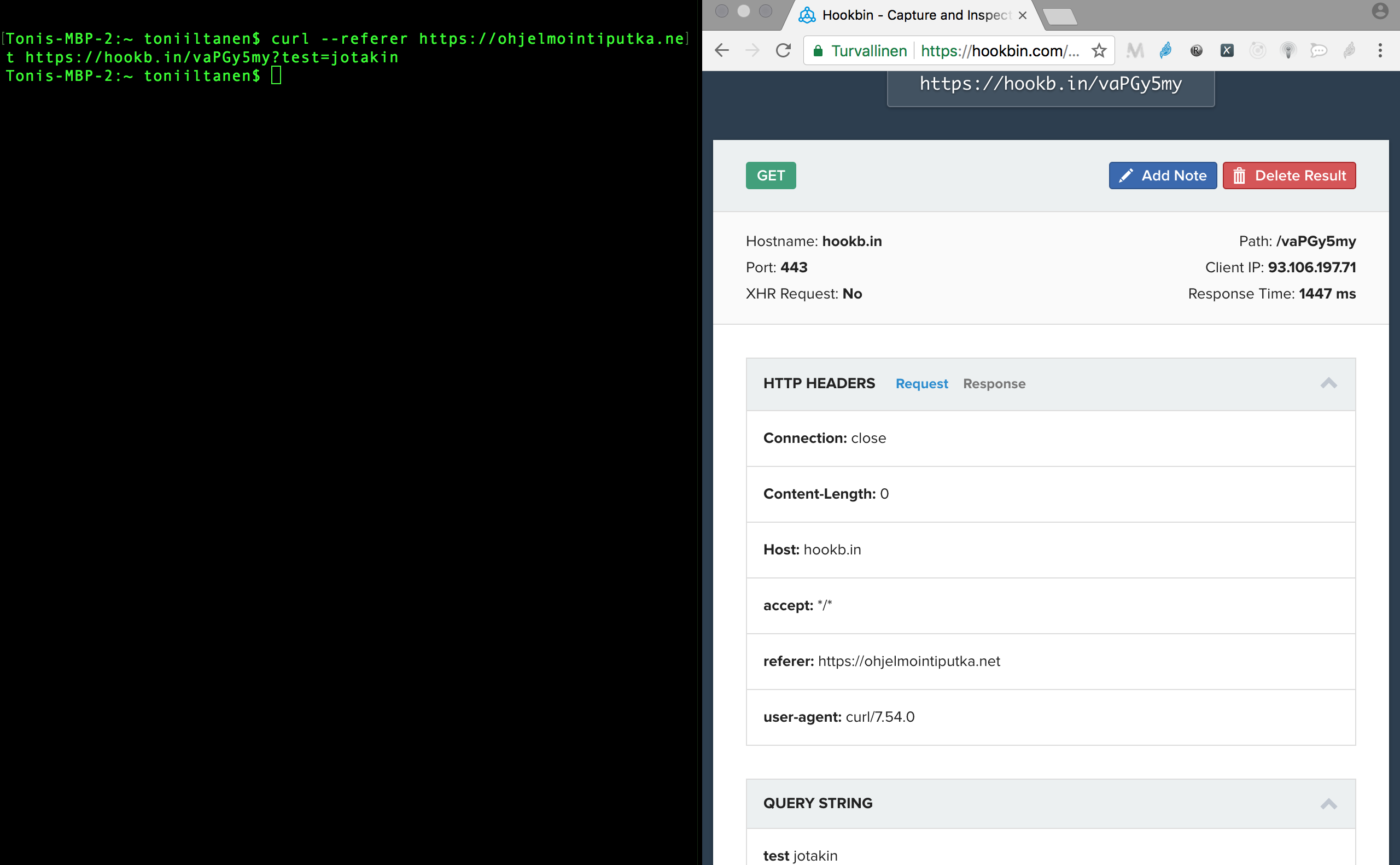1400x865 pixels.
Task: Click the QUERY STRING section title
Action: tap(818, 803)
